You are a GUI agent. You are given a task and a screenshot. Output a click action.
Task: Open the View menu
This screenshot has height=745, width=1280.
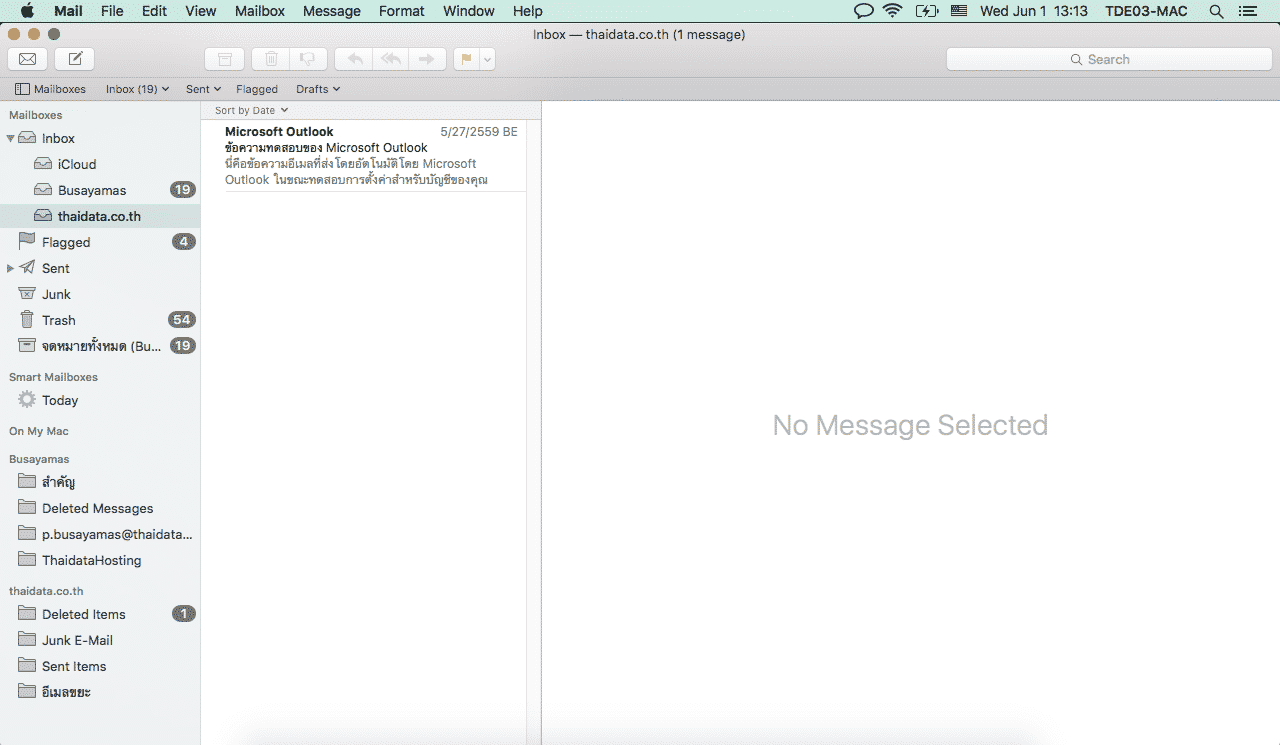[201, 11]
